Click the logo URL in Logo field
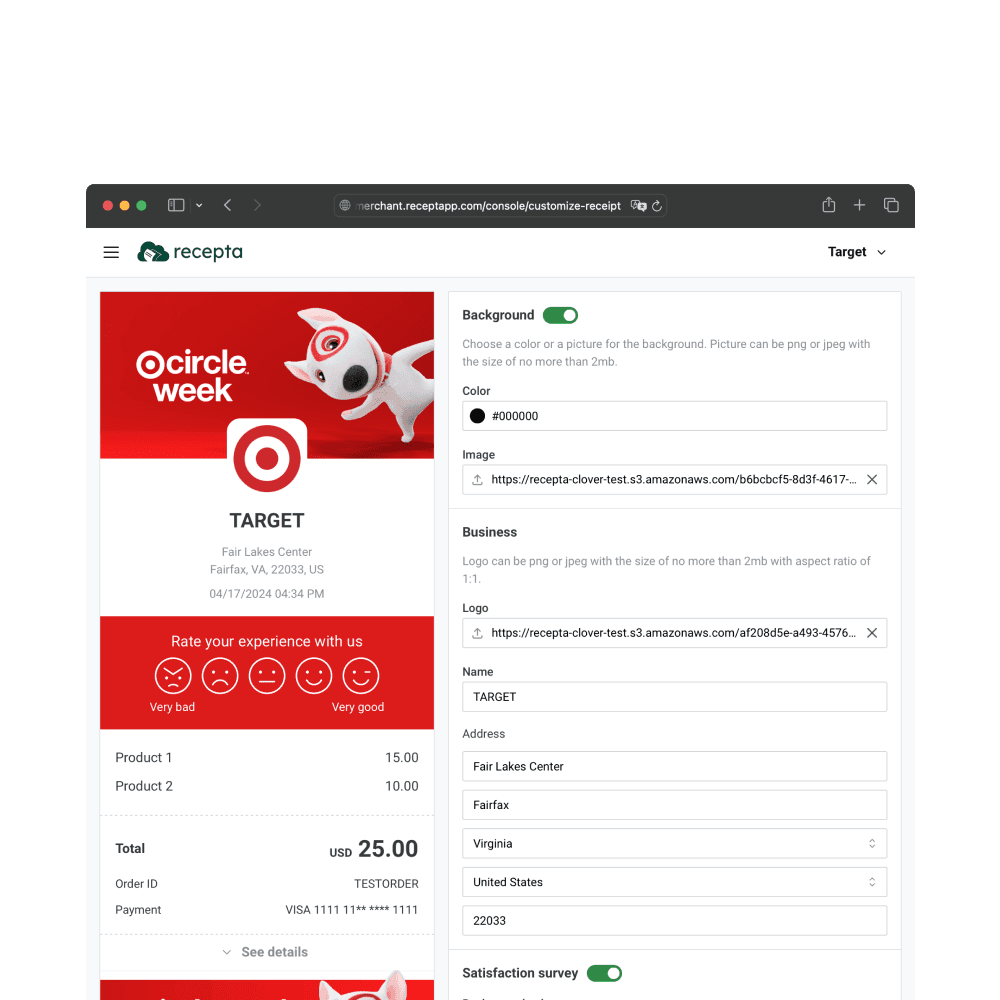This screenshot has height=1000, width=1000. click(x=673, y=633)
